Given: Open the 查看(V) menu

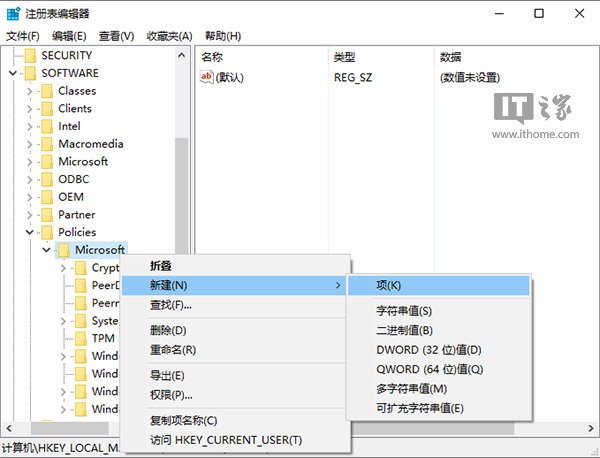Looking at the screenshot, I should tap(116, 36).
